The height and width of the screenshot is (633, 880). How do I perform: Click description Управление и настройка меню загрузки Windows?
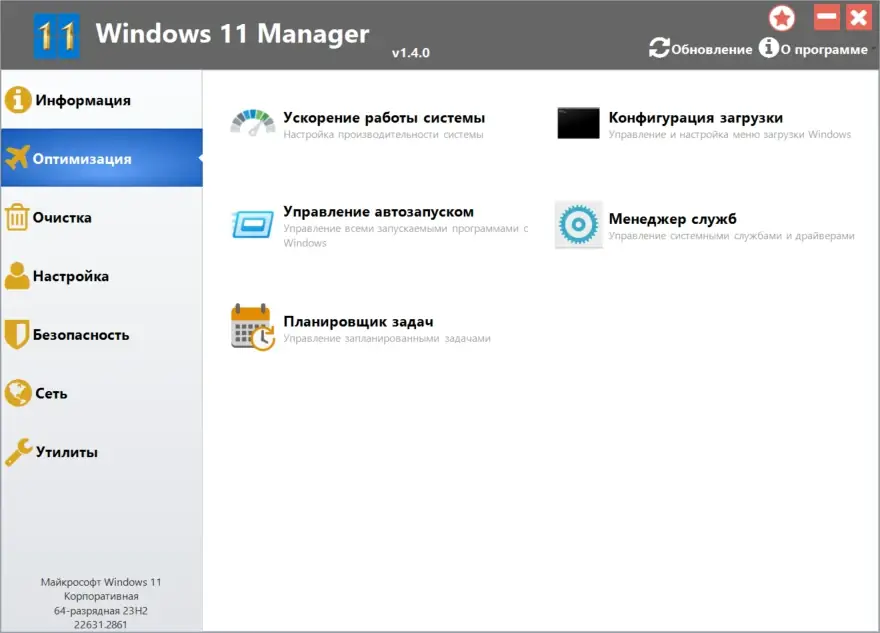click(x=730, y=135)
